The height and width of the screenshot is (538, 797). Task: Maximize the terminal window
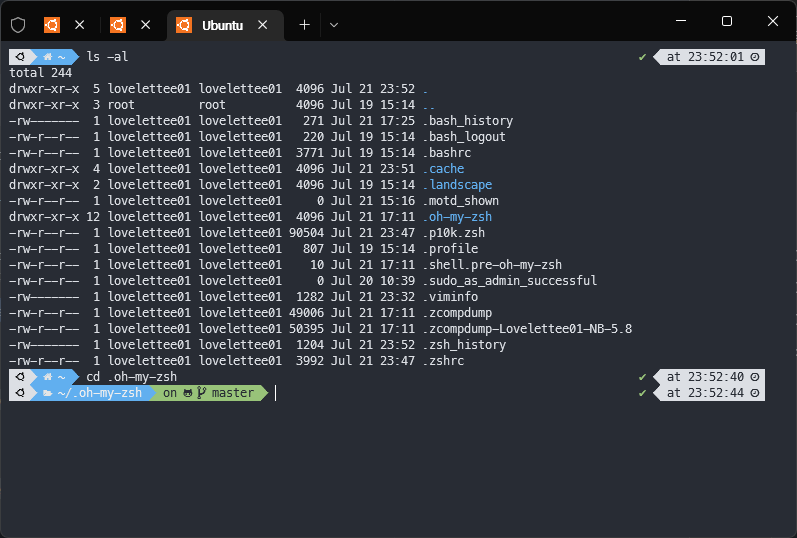727,21
